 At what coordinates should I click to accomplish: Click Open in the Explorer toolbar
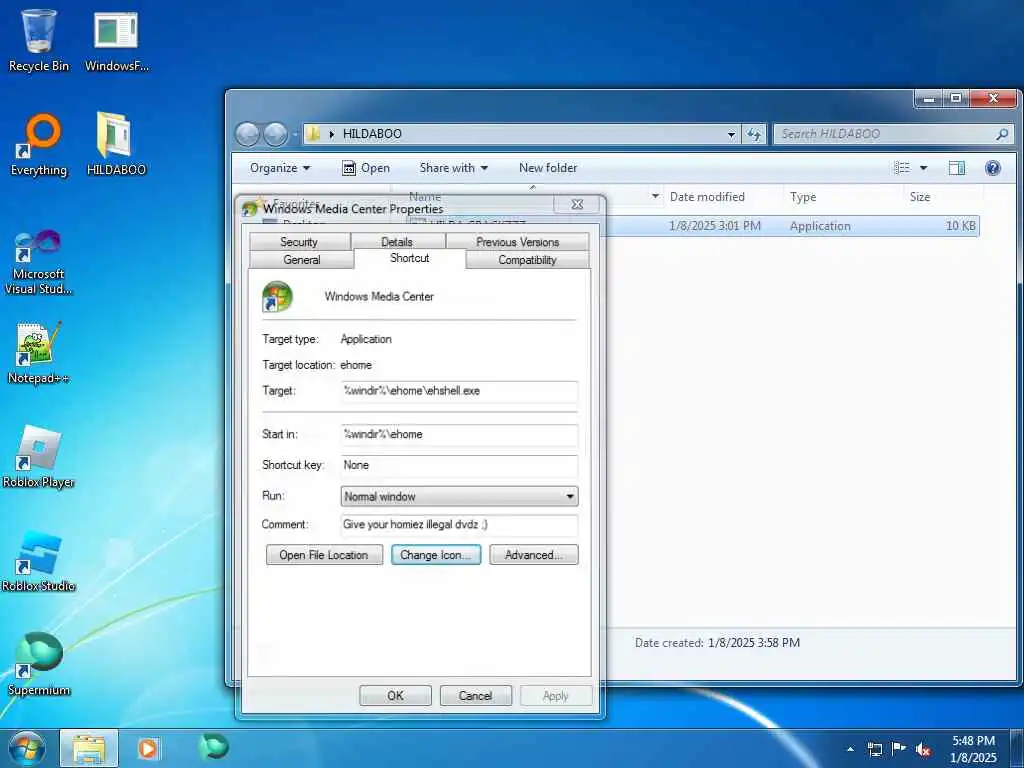(366, 168)
